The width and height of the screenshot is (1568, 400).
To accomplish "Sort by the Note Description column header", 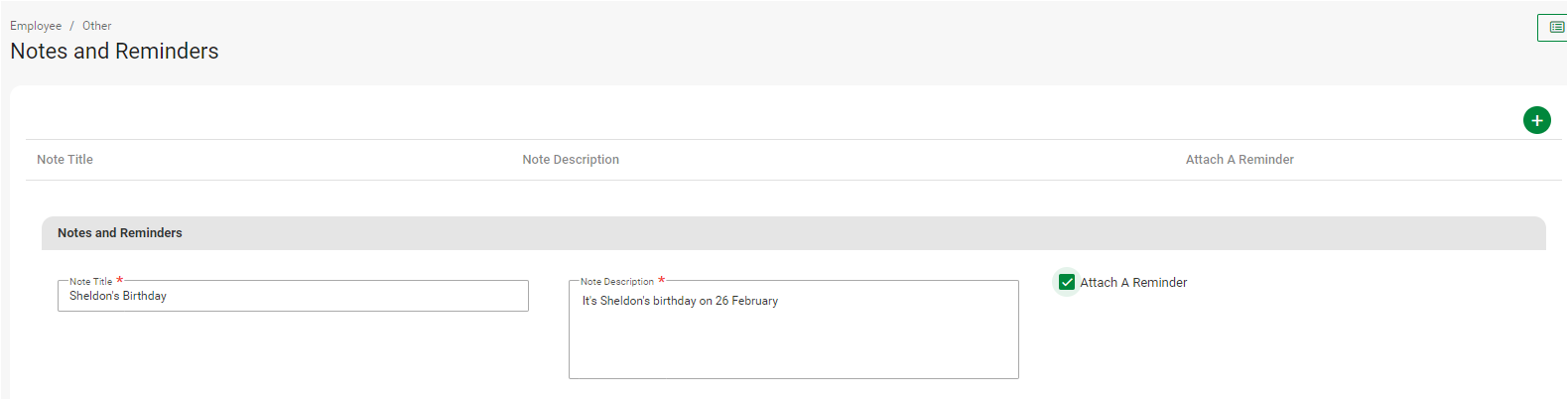I will click(x=571, y=160).
